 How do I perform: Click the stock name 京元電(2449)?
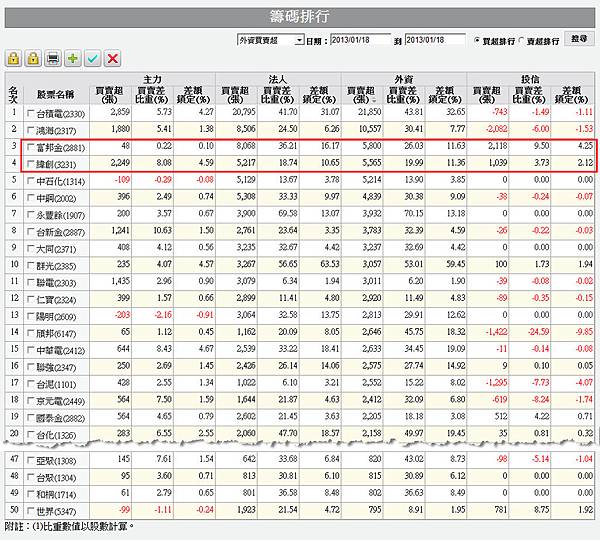click(x=60, y=401)
